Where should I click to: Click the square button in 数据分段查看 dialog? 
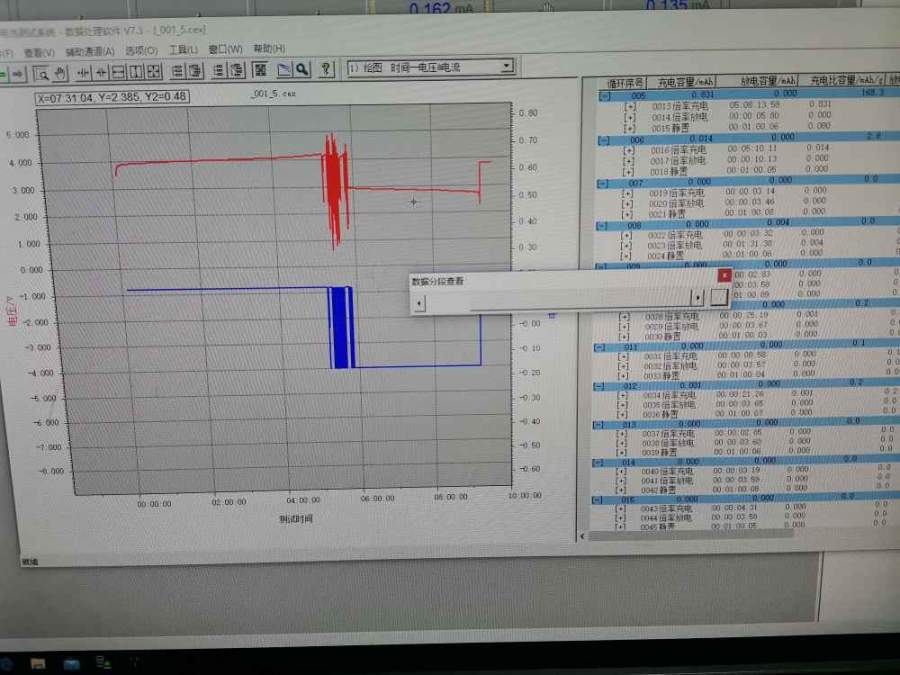pos(718,297)
